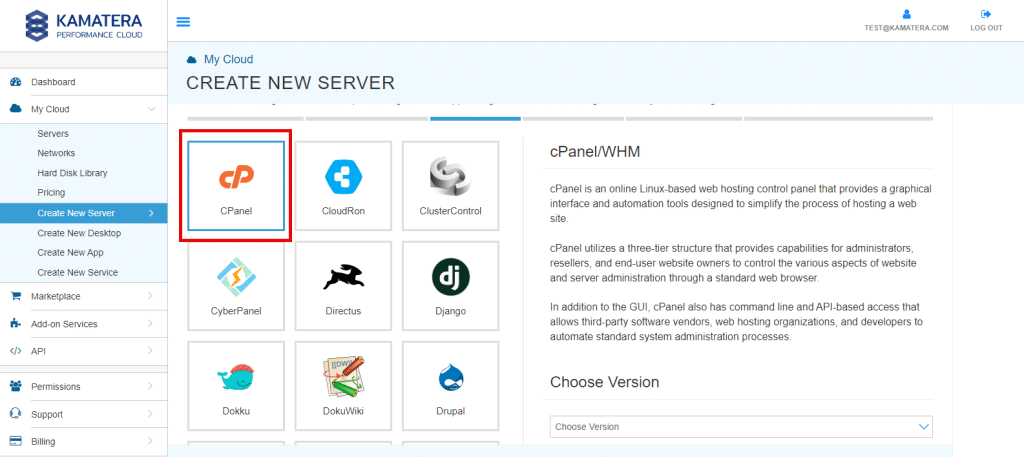The image size is (1024, 457).
Task: Open Create New Desktop
Action: tap(79, 233)
